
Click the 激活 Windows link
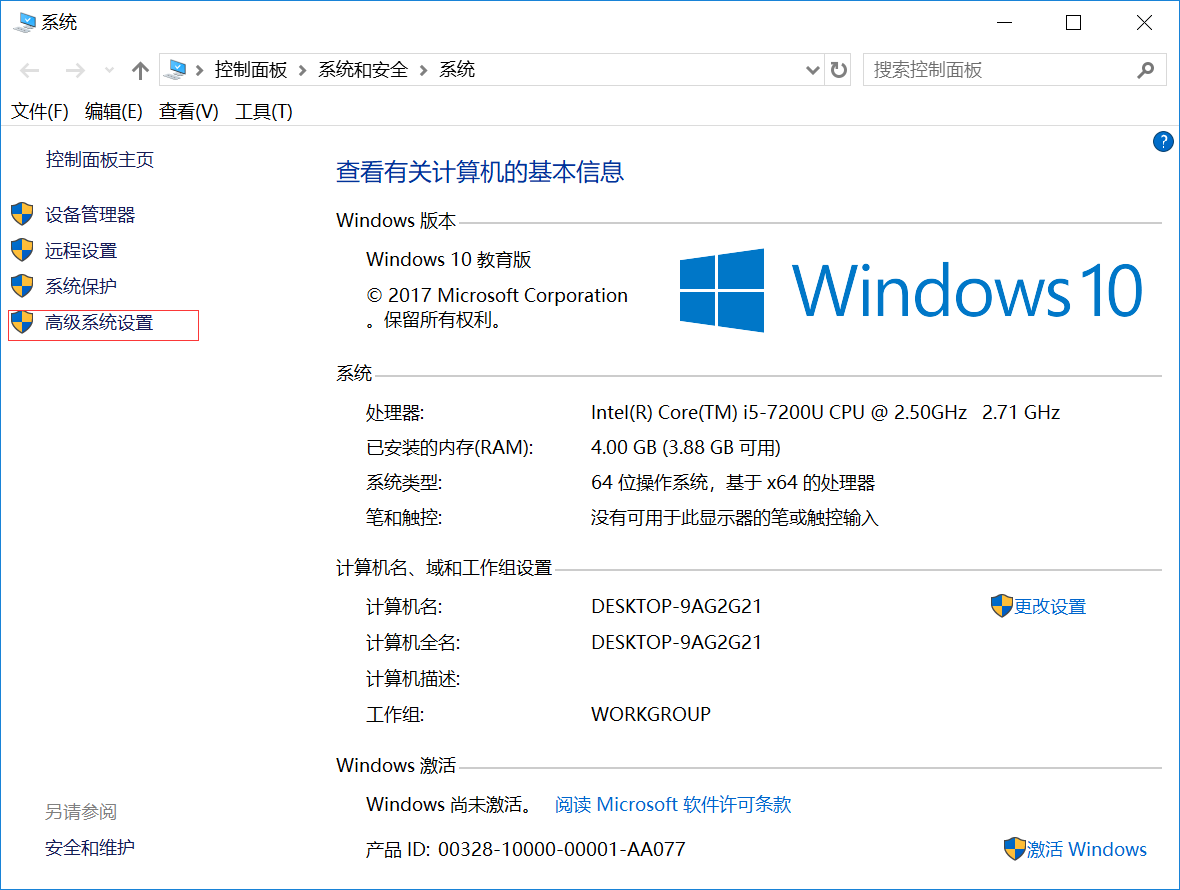point(1086,849)
